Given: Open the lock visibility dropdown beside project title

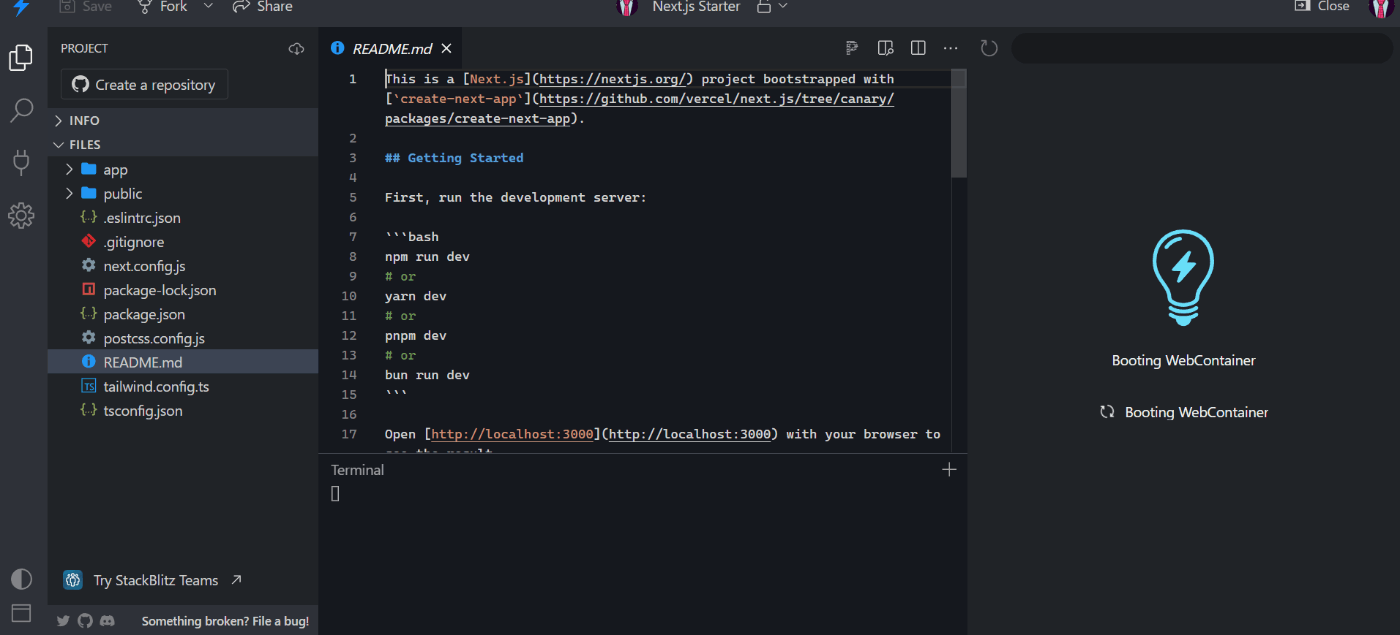Looking at the screenshot, I should pos(772,6).
